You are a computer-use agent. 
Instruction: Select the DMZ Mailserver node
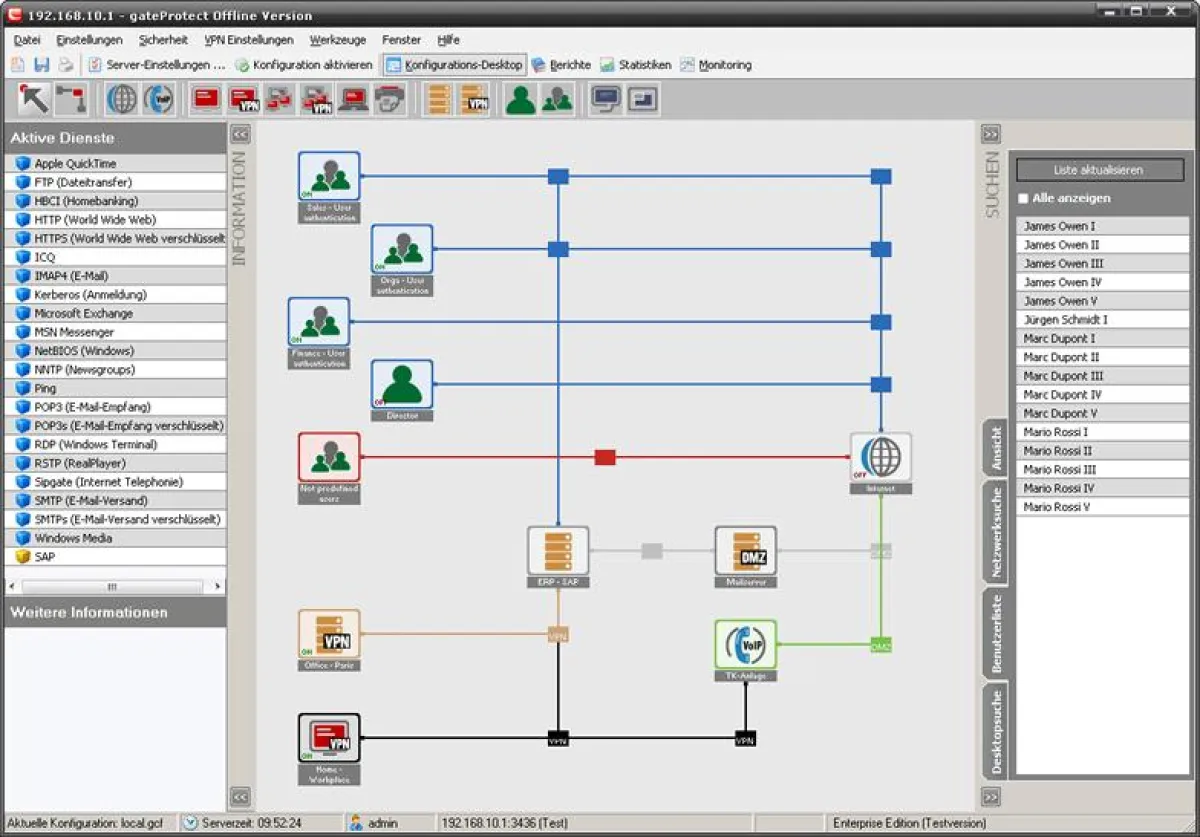(x=745, y=551)
